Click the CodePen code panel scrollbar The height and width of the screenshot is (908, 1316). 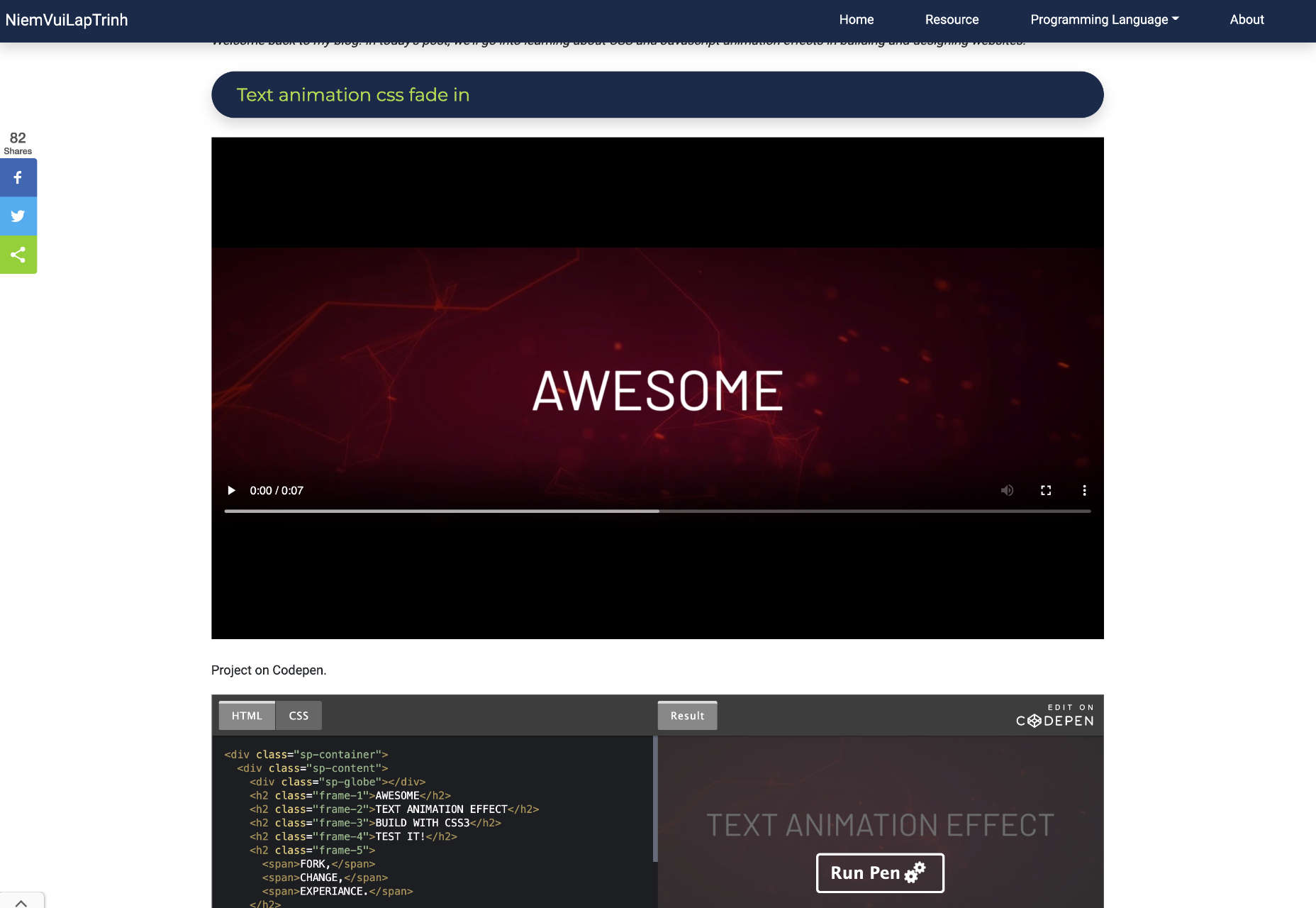(x=655, y=799)
